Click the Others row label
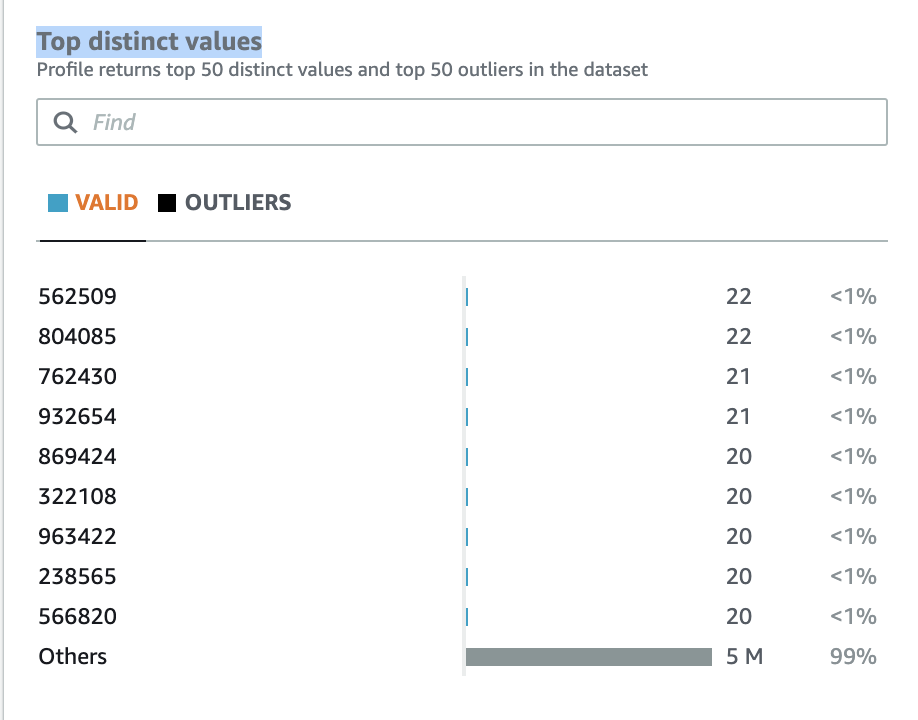 (x=73, y=657)
